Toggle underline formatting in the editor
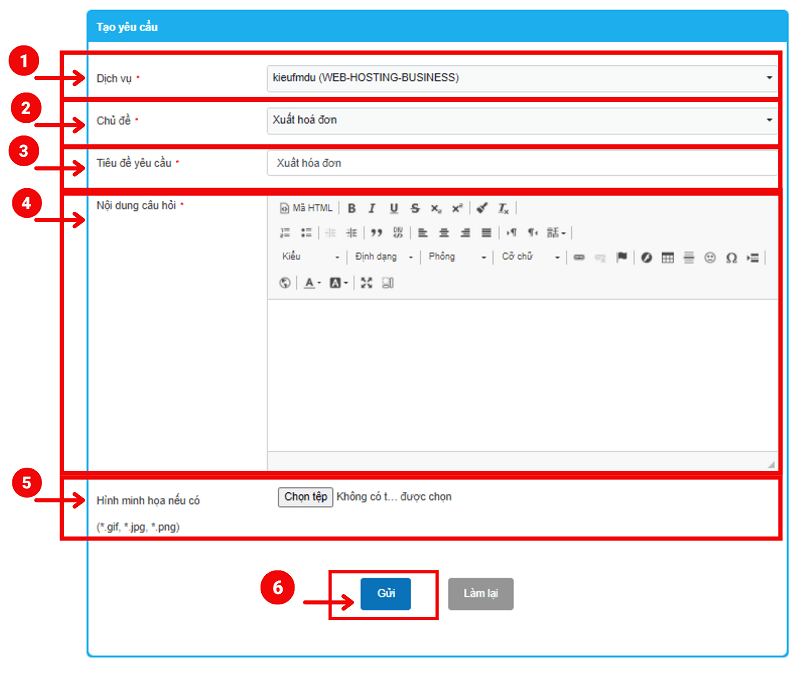The image size is (800, 679). tap(393, 208)
